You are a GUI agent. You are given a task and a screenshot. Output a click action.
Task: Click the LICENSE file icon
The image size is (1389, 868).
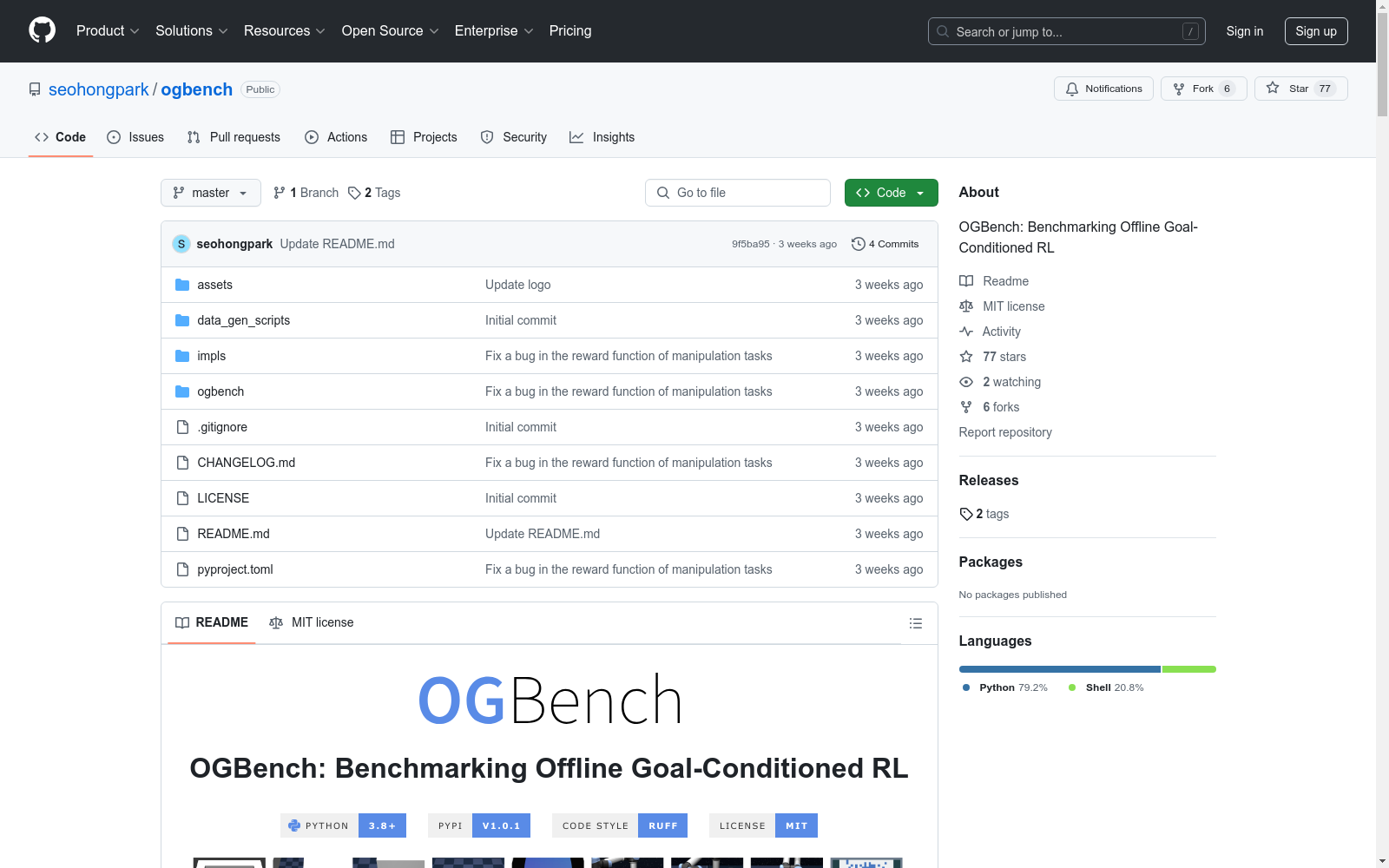pyautogui.click(x=182, y=498)
